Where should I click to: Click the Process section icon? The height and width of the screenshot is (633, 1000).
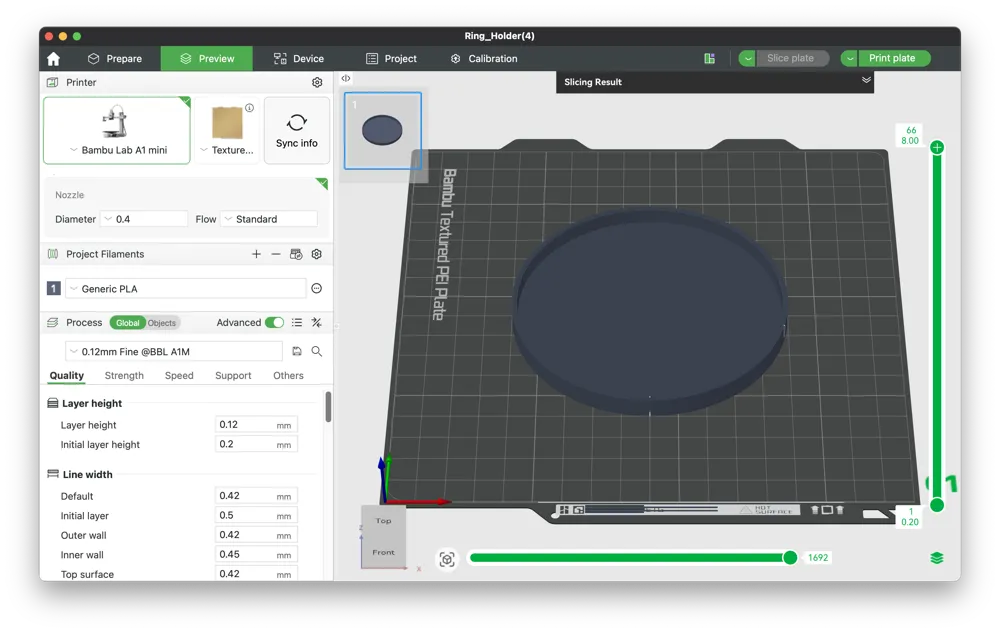pyautogui.click(x=53, y=323)
